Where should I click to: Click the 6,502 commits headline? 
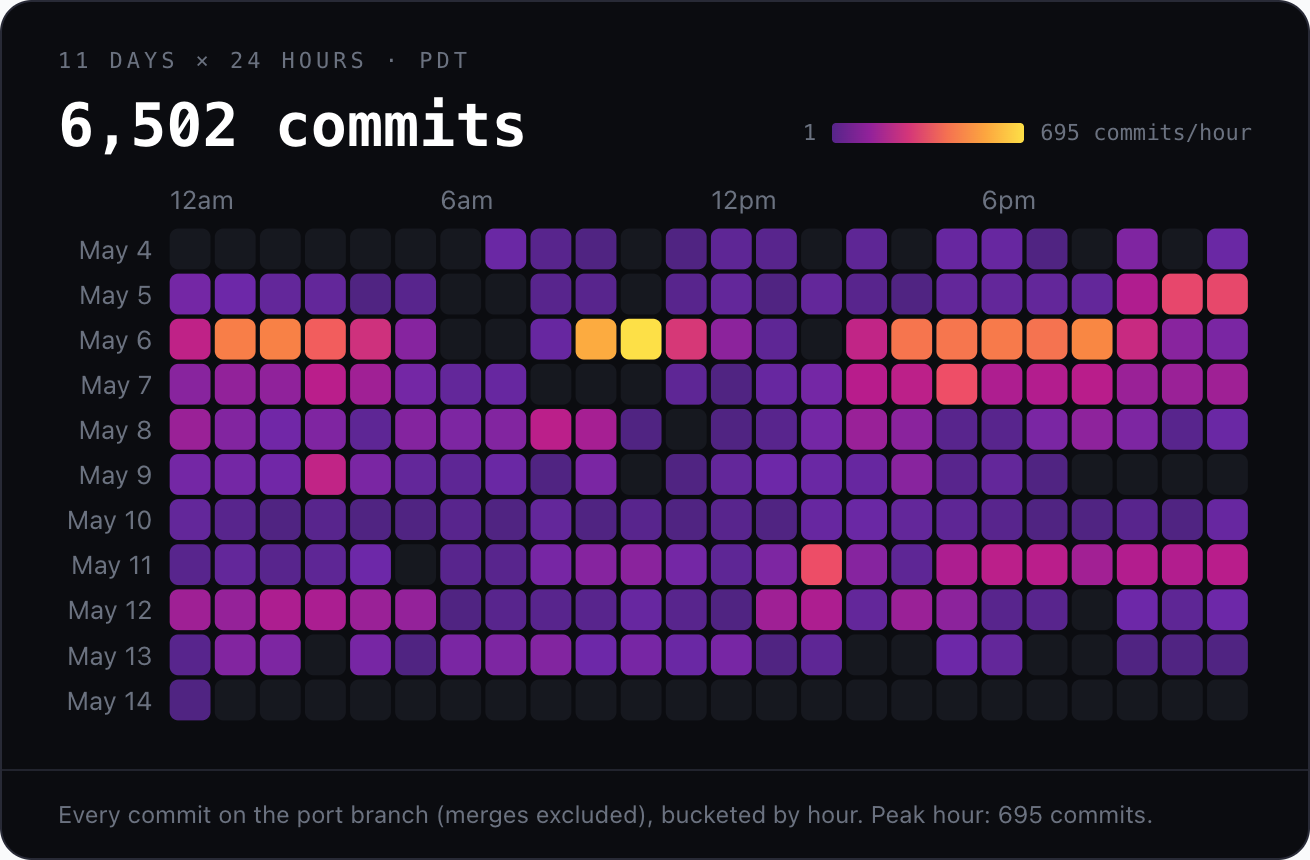point(292,125)
